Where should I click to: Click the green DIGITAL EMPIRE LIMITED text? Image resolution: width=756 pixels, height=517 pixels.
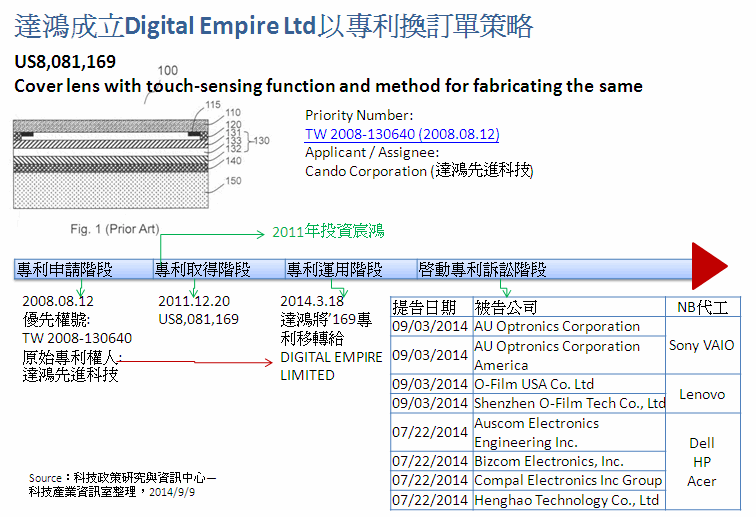(331, 366)
